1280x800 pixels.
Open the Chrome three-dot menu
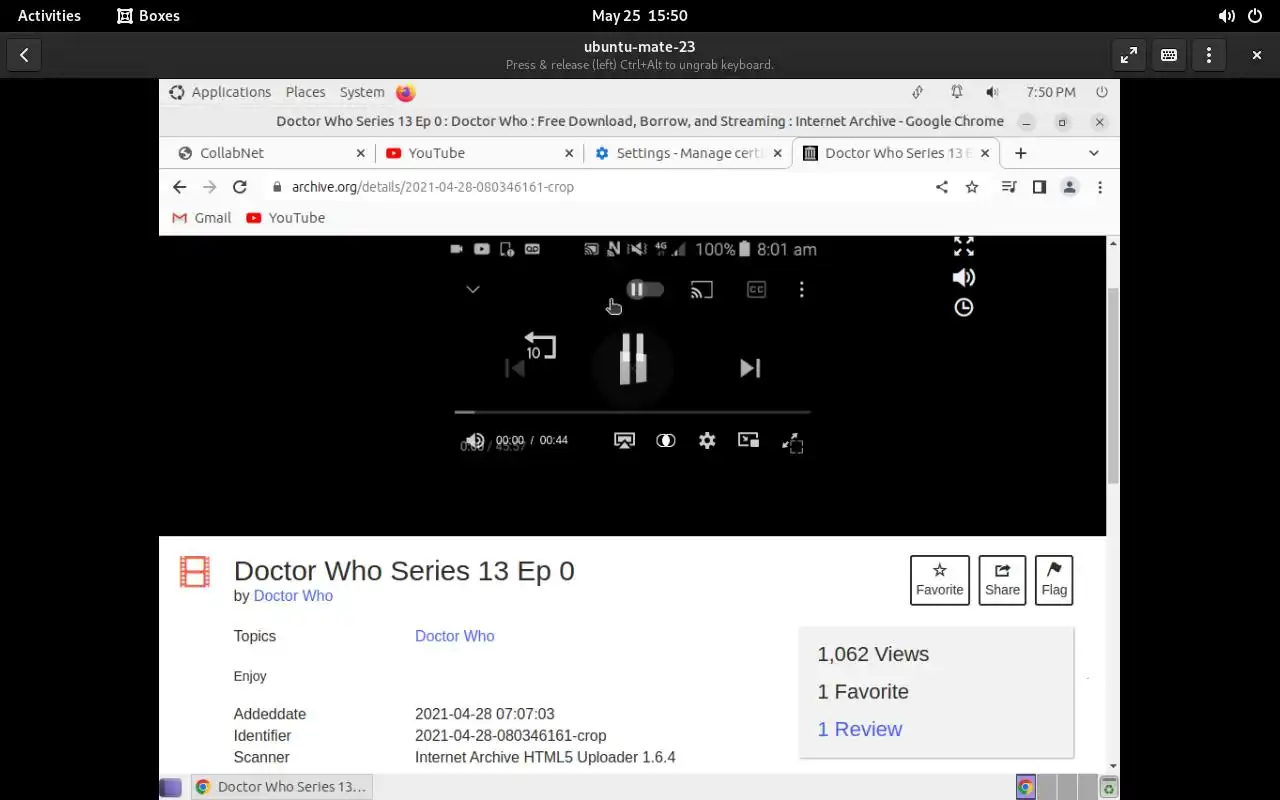[x=1099, y=187]
